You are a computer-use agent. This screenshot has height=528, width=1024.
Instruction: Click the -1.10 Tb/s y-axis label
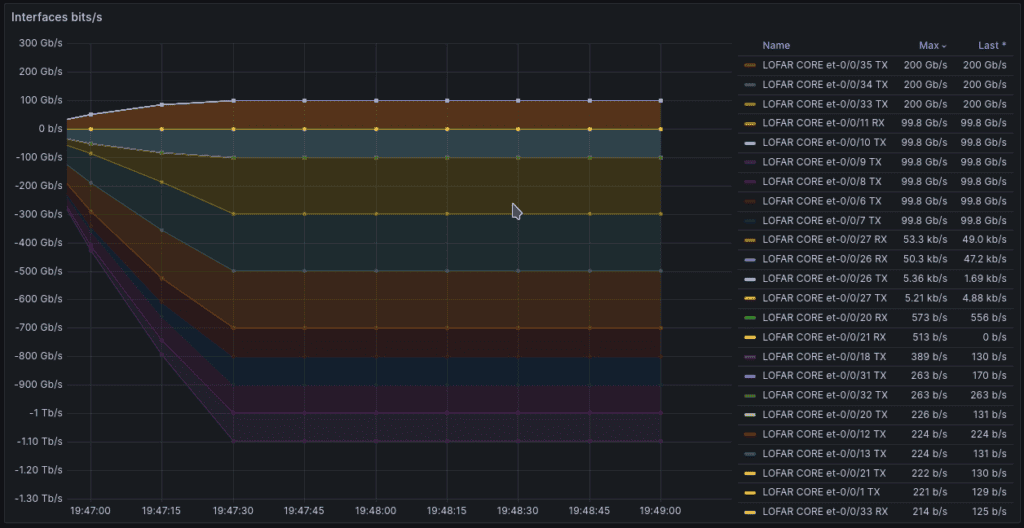point(38,442)
